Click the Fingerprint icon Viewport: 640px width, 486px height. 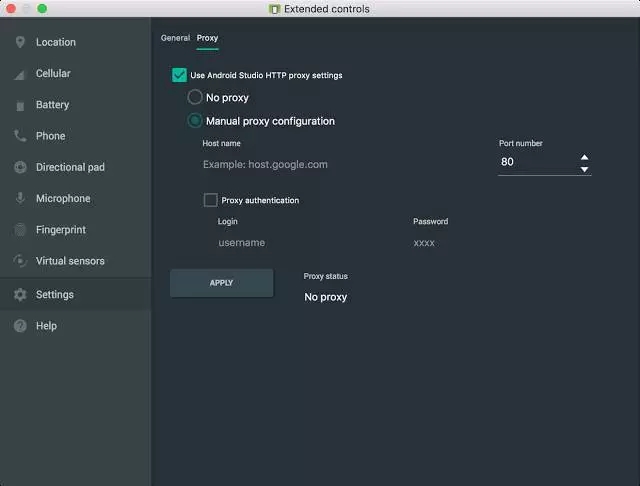20,230
